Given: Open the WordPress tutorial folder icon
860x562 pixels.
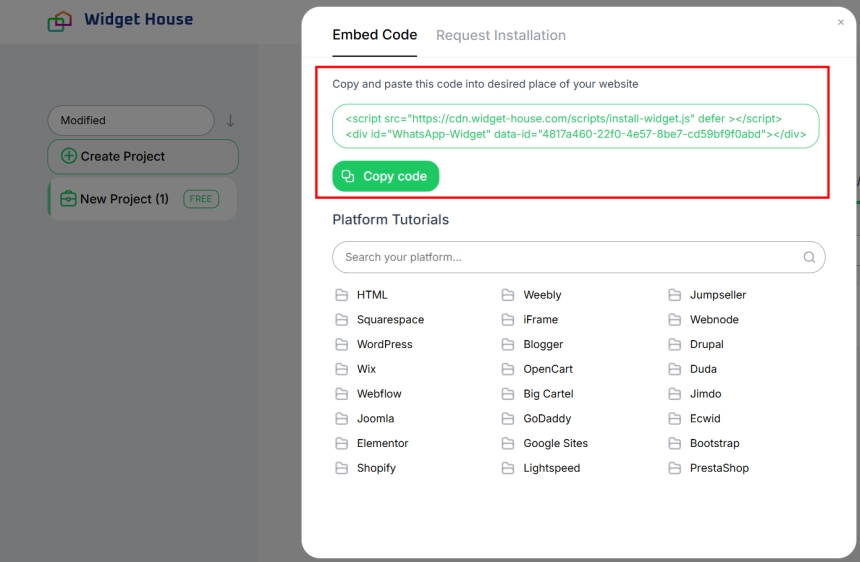Looking at the screenshot, I should click(342, 344).
